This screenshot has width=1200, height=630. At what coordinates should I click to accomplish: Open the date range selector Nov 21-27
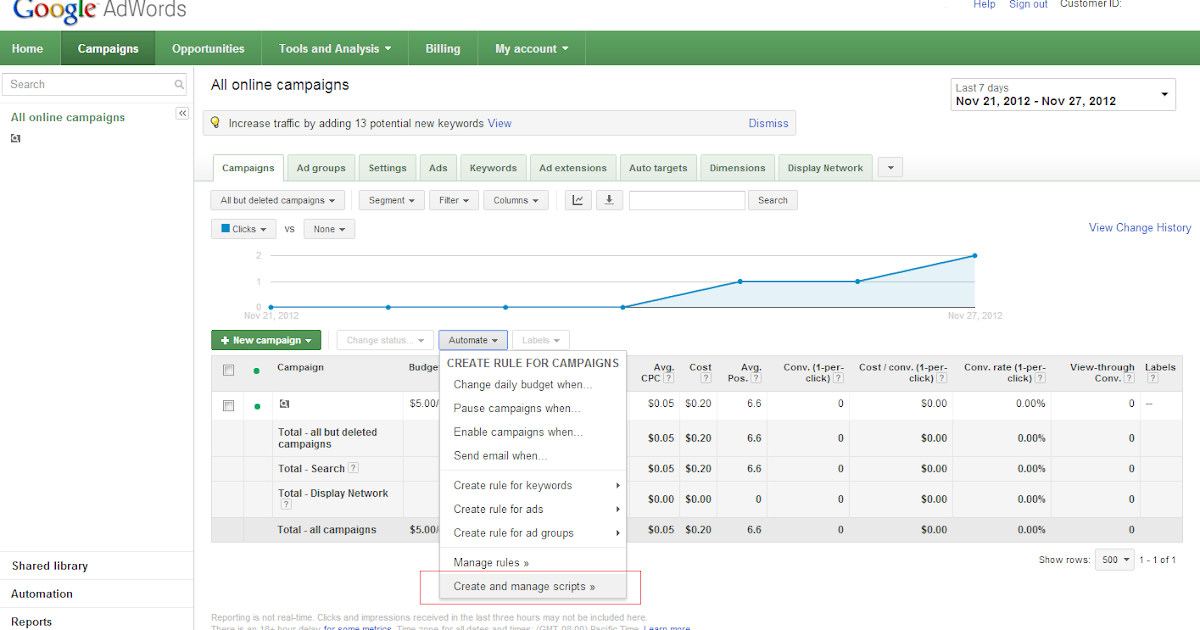tap(1062, 94)
